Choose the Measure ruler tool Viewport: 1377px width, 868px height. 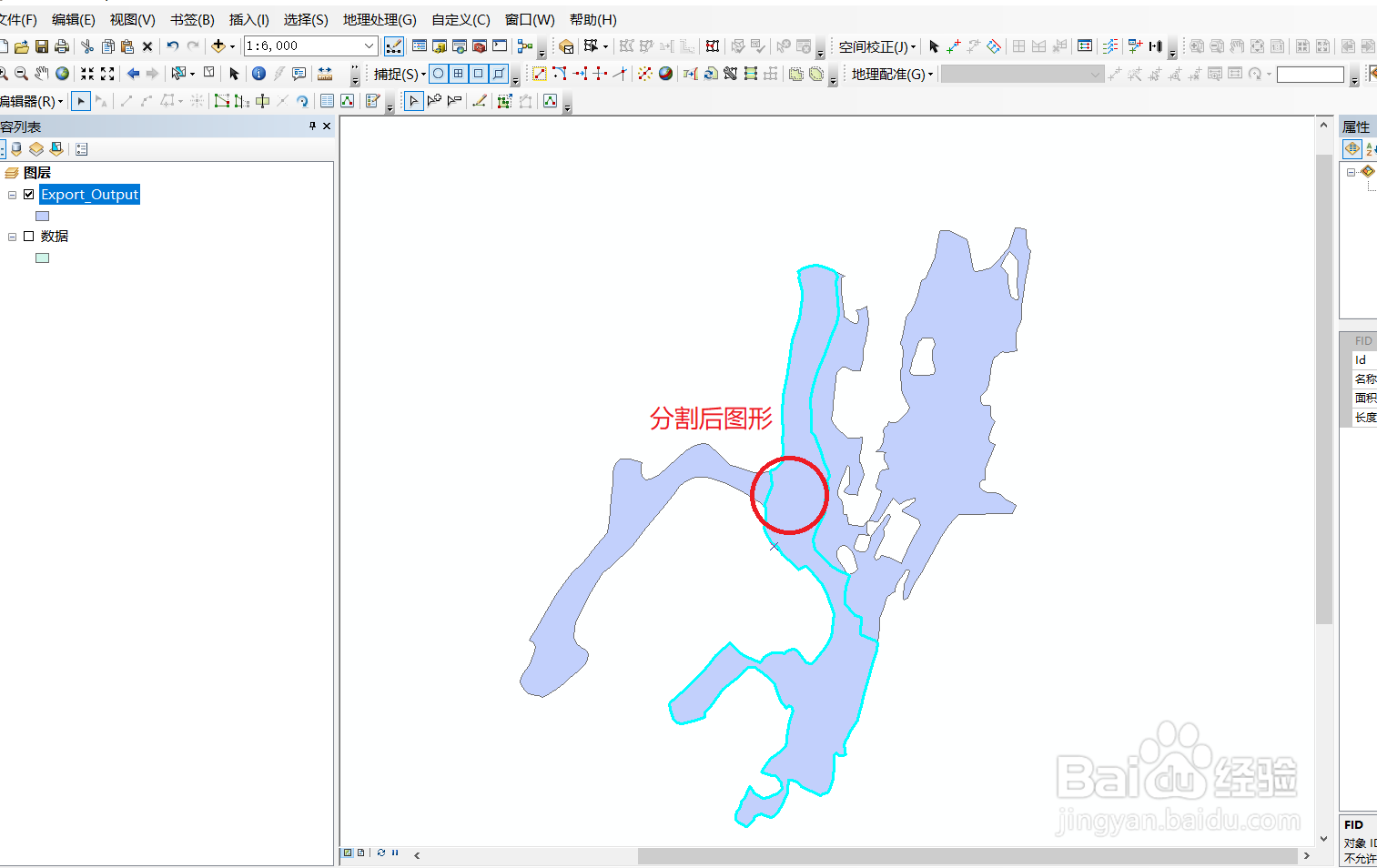(x=325, y=74)
